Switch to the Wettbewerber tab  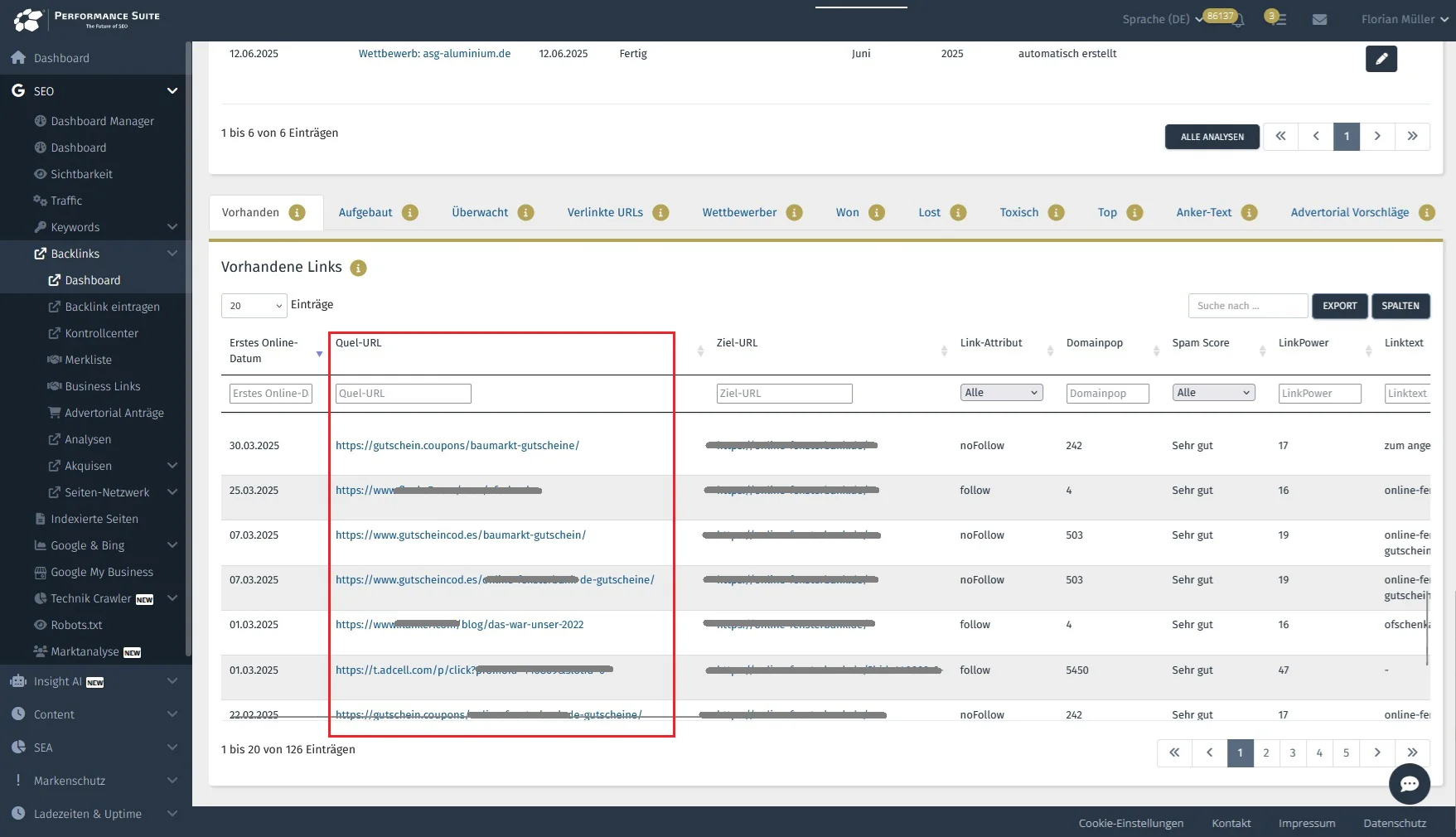tap(739, 212)
